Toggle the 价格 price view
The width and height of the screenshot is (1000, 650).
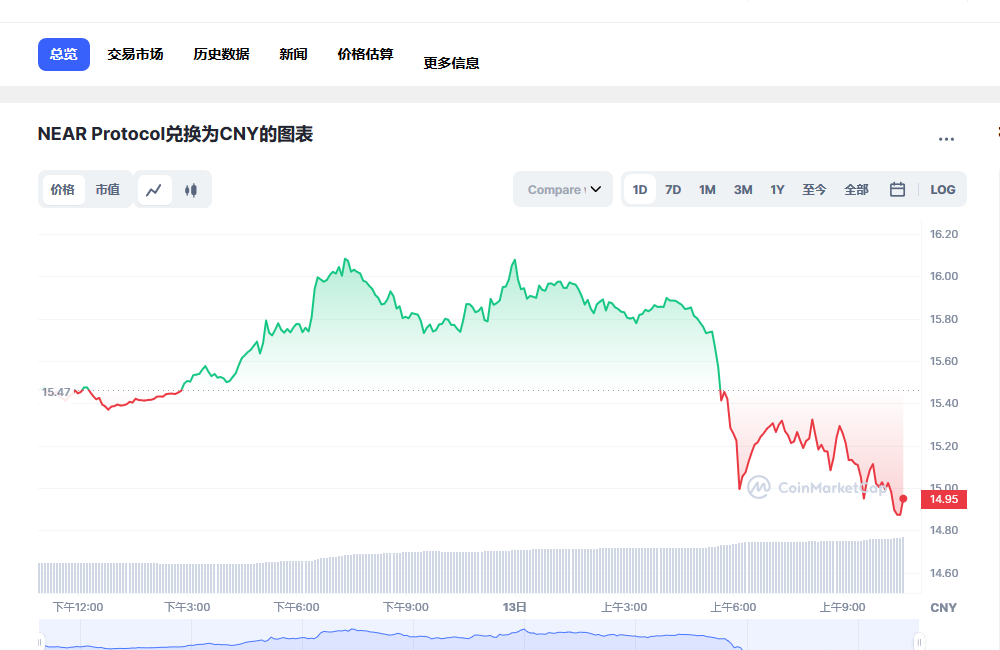[62, 189]
